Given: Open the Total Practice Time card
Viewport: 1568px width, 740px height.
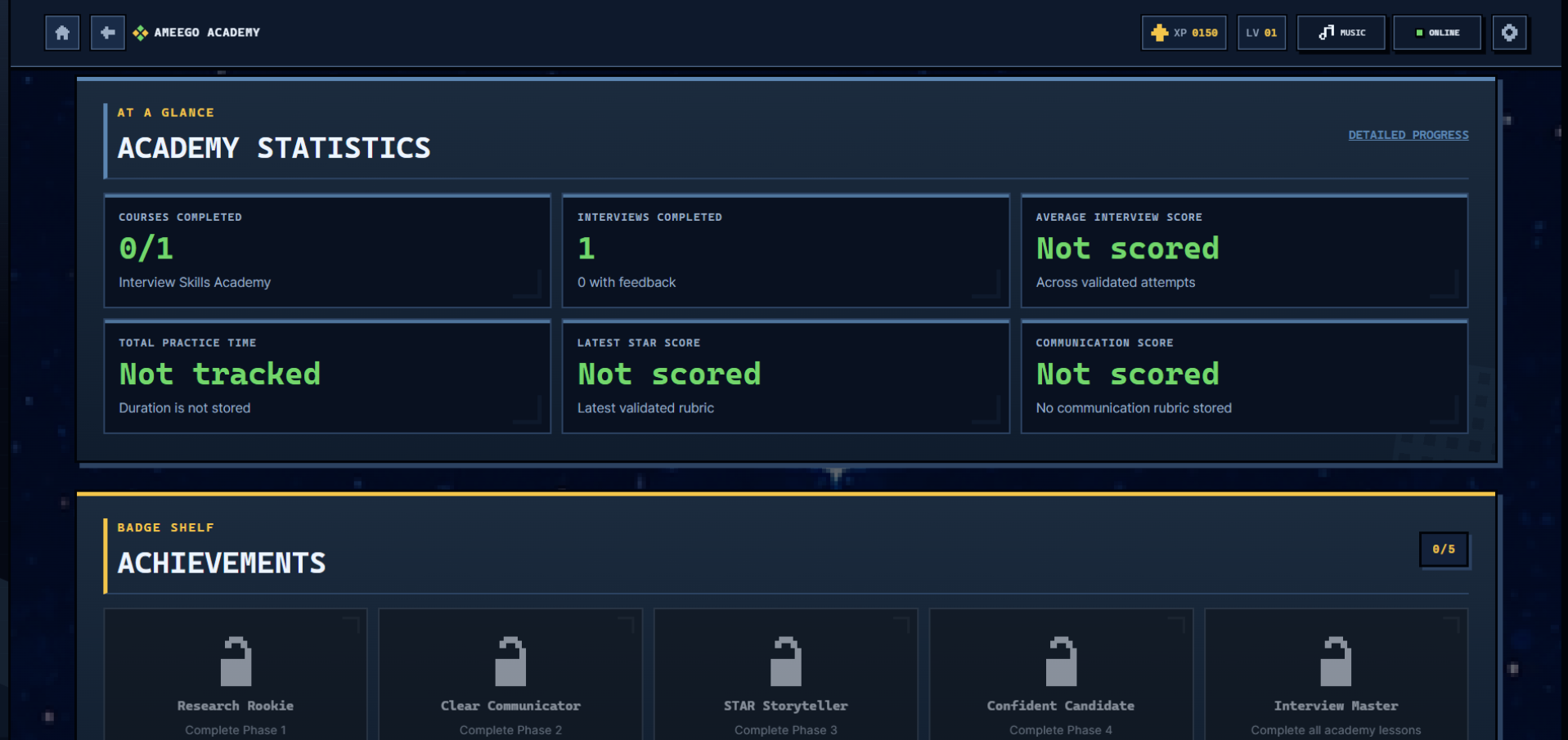Looking at the screenshot, I should 327,377.
